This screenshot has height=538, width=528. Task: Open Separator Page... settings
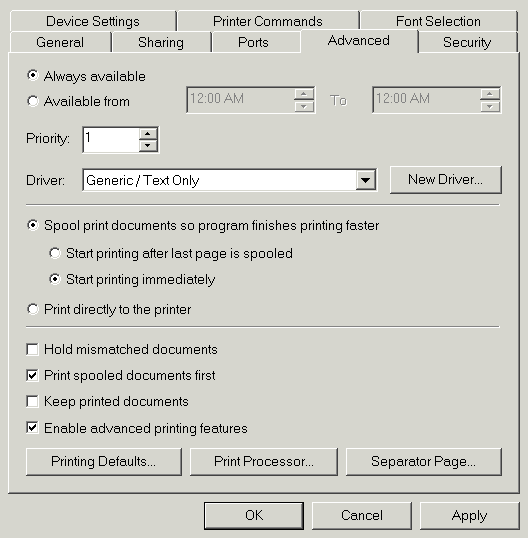424,461
